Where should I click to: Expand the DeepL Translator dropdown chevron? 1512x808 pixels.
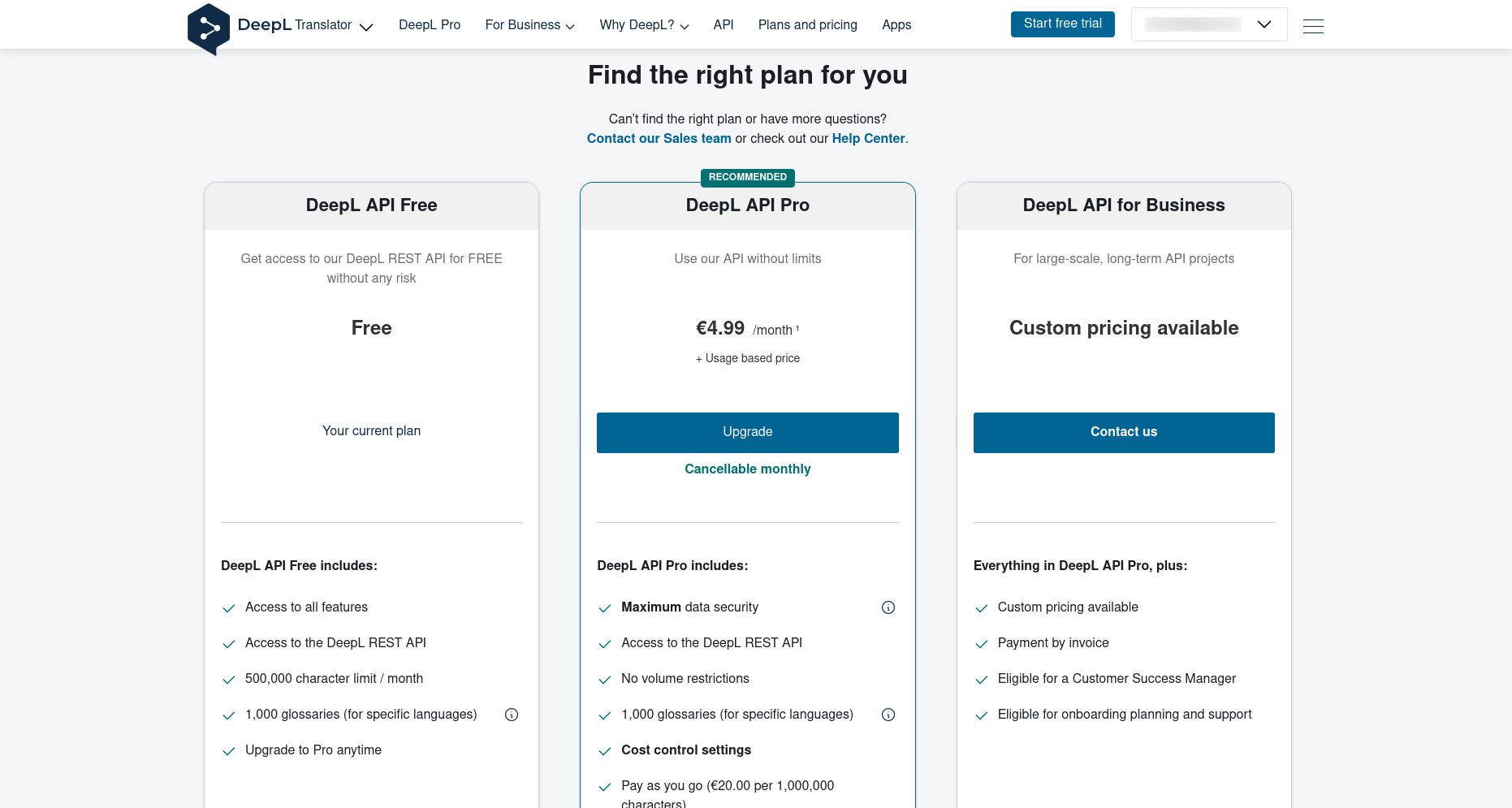[366, 27]
